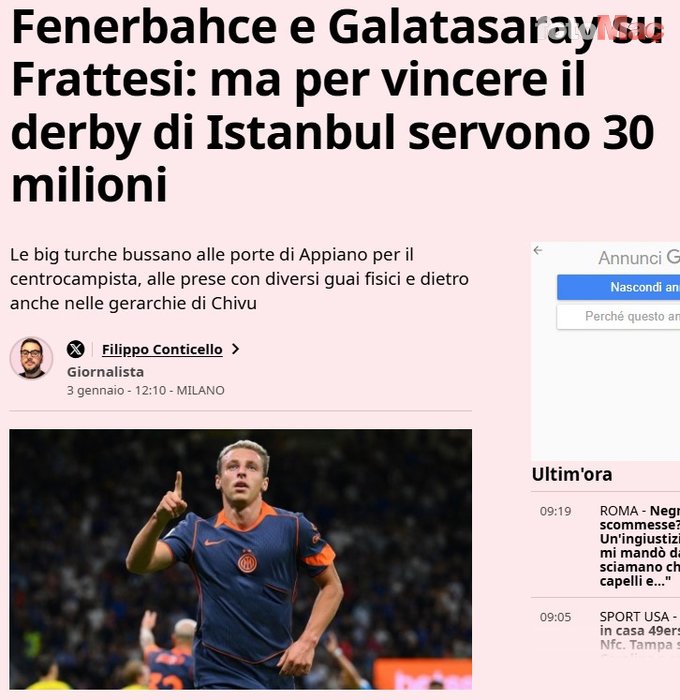Click the Giornalista role label
Image resolution: width=680 pixels, height=700 pixels.
click(105, 372)
